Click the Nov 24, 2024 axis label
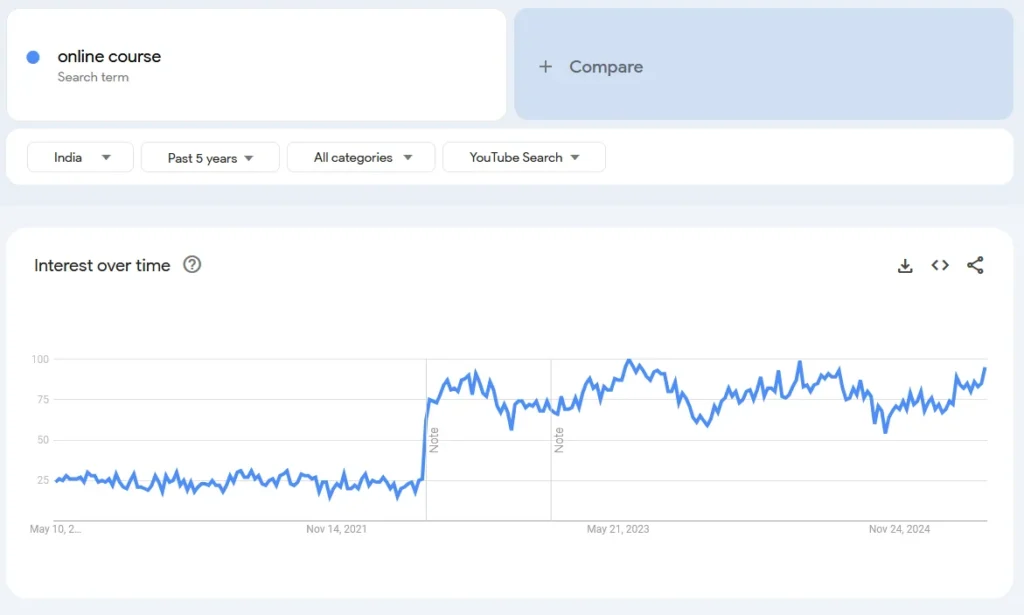1024x615 pixels. coord(898,529)
